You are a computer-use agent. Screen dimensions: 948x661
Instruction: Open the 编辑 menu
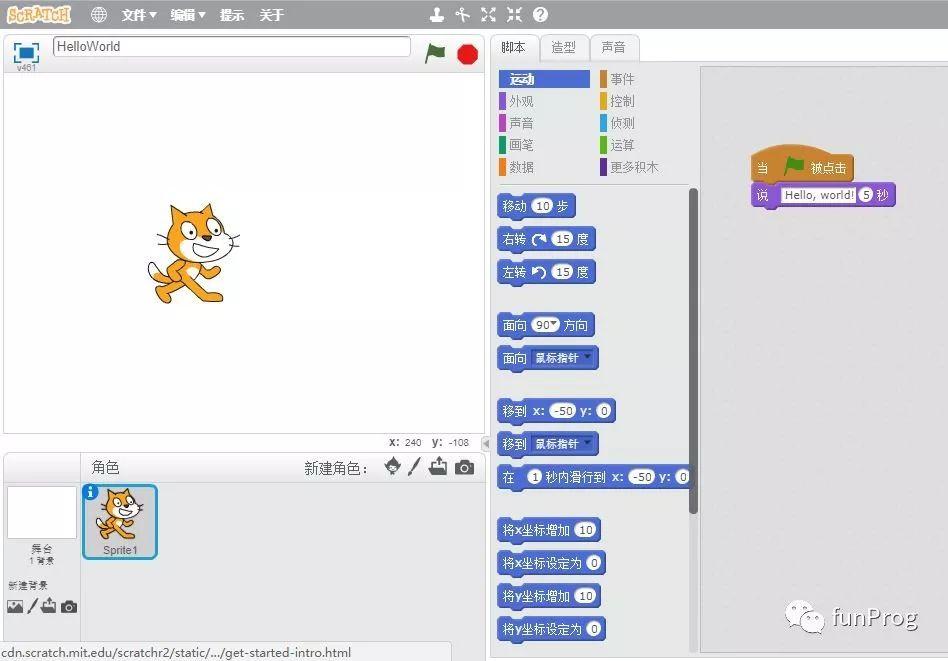coord(187,15)
